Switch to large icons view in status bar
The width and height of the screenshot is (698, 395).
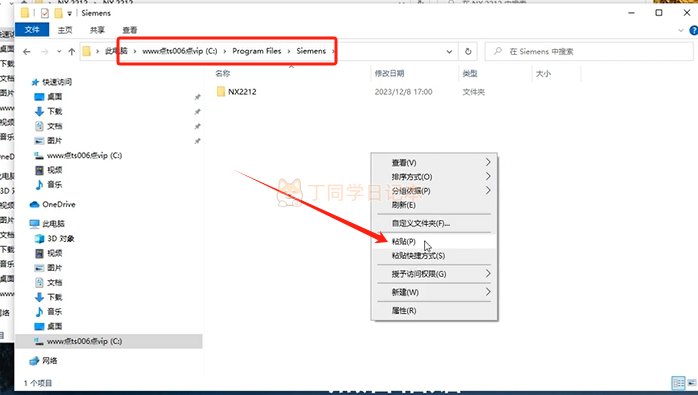[691, 383]
